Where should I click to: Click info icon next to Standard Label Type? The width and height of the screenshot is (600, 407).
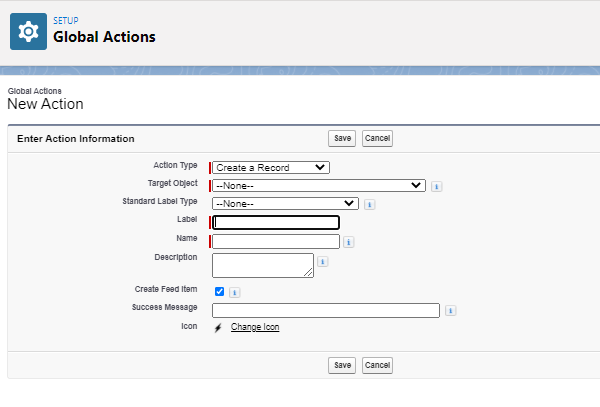click(369, 204)
